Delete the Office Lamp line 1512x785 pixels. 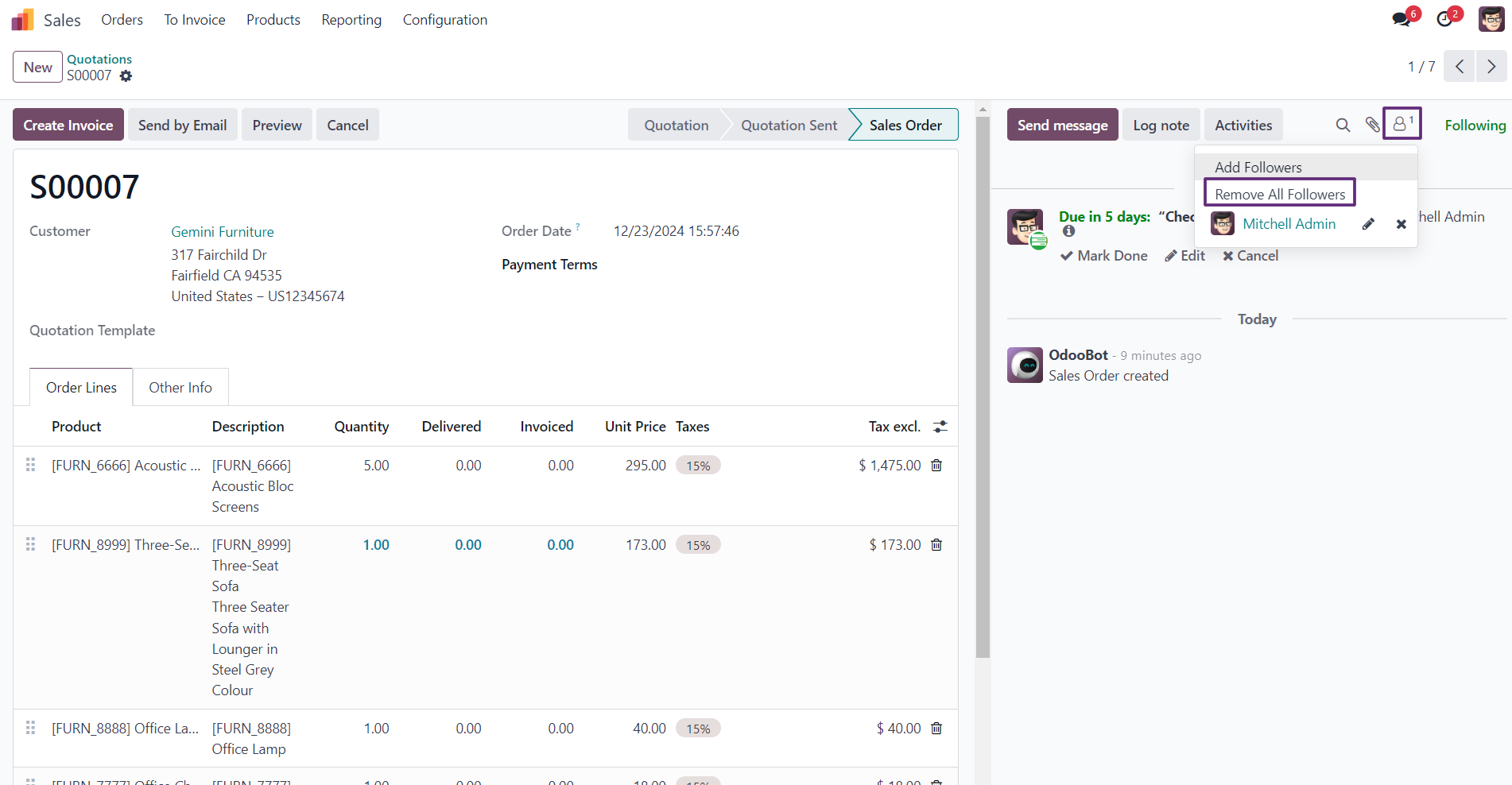click(936, 729)
